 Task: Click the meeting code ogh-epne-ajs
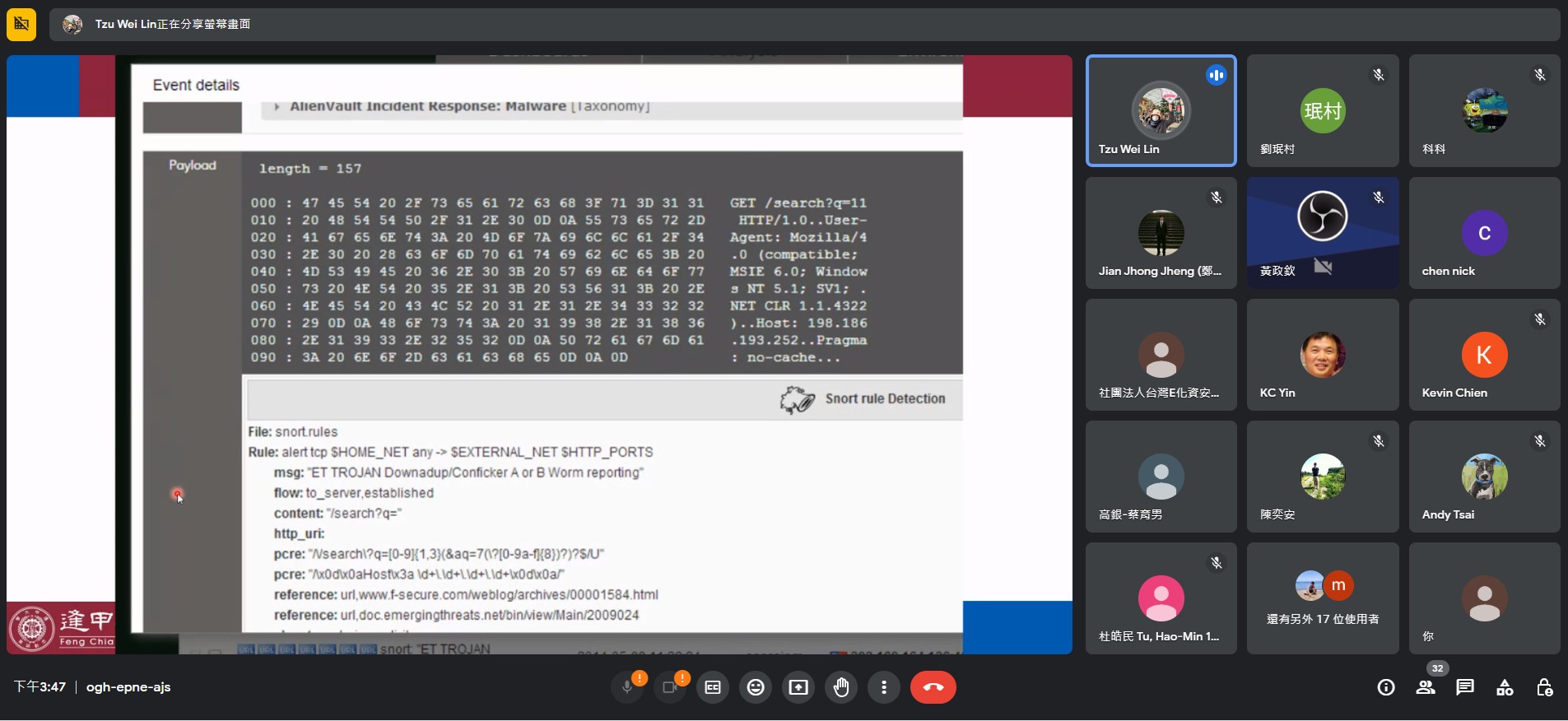point(128,687)
